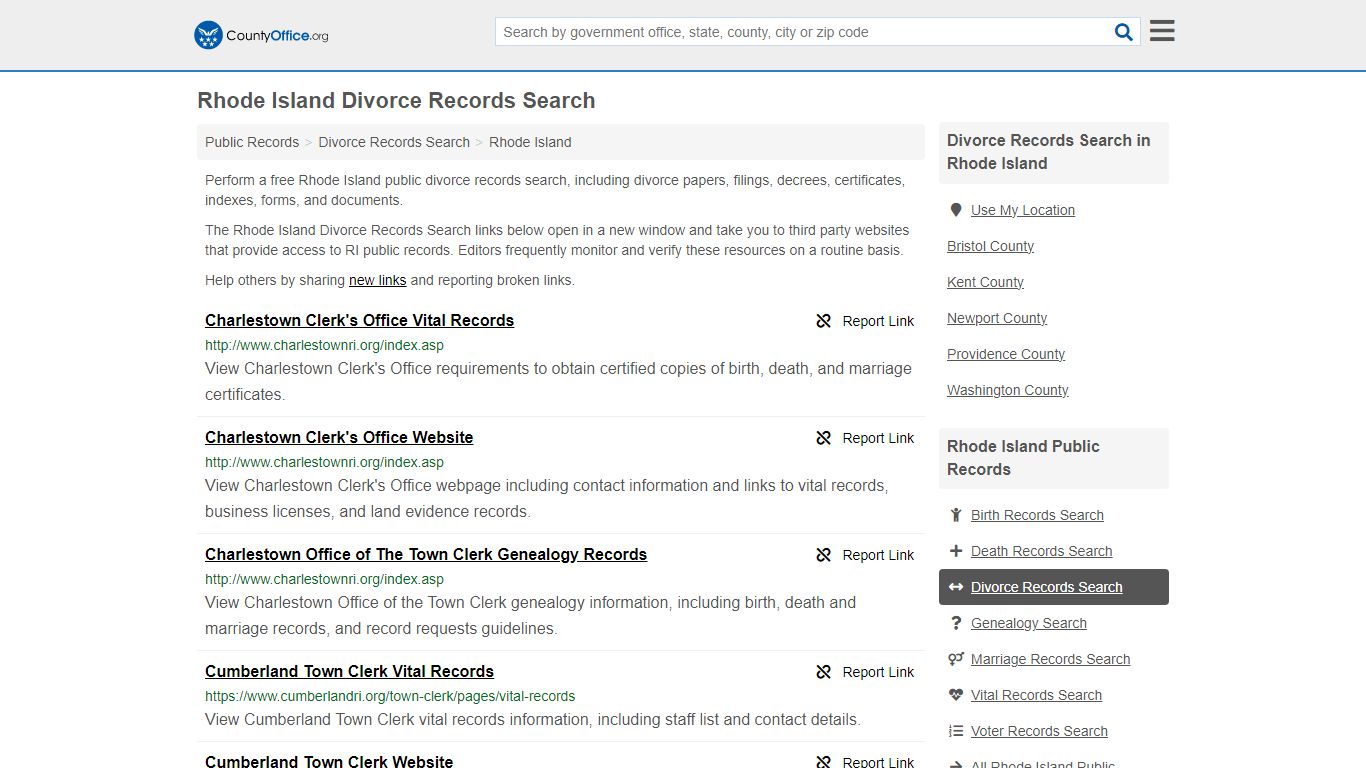Open the hamburger menu icon
The width and height of the screenshot is (1366, 768).
click(x=1162, y=31)
